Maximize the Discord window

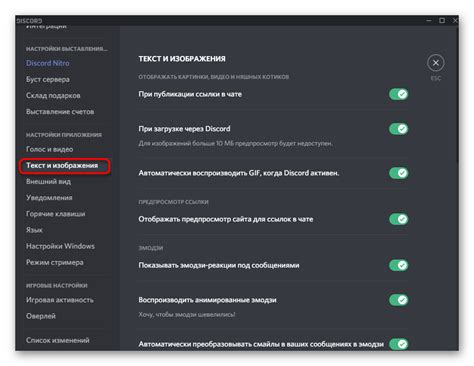point(442,21)
